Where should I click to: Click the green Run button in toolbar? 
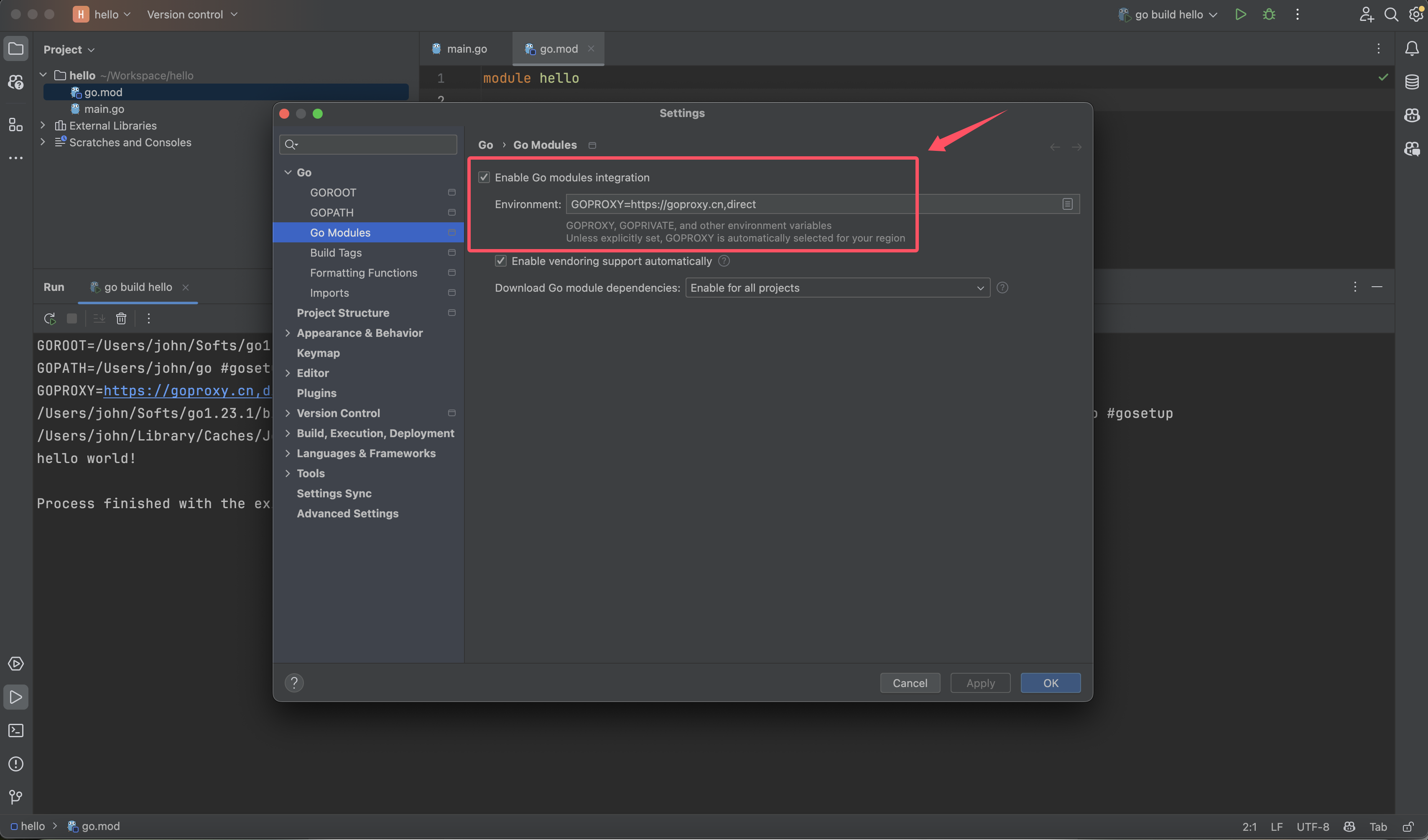1240,15
